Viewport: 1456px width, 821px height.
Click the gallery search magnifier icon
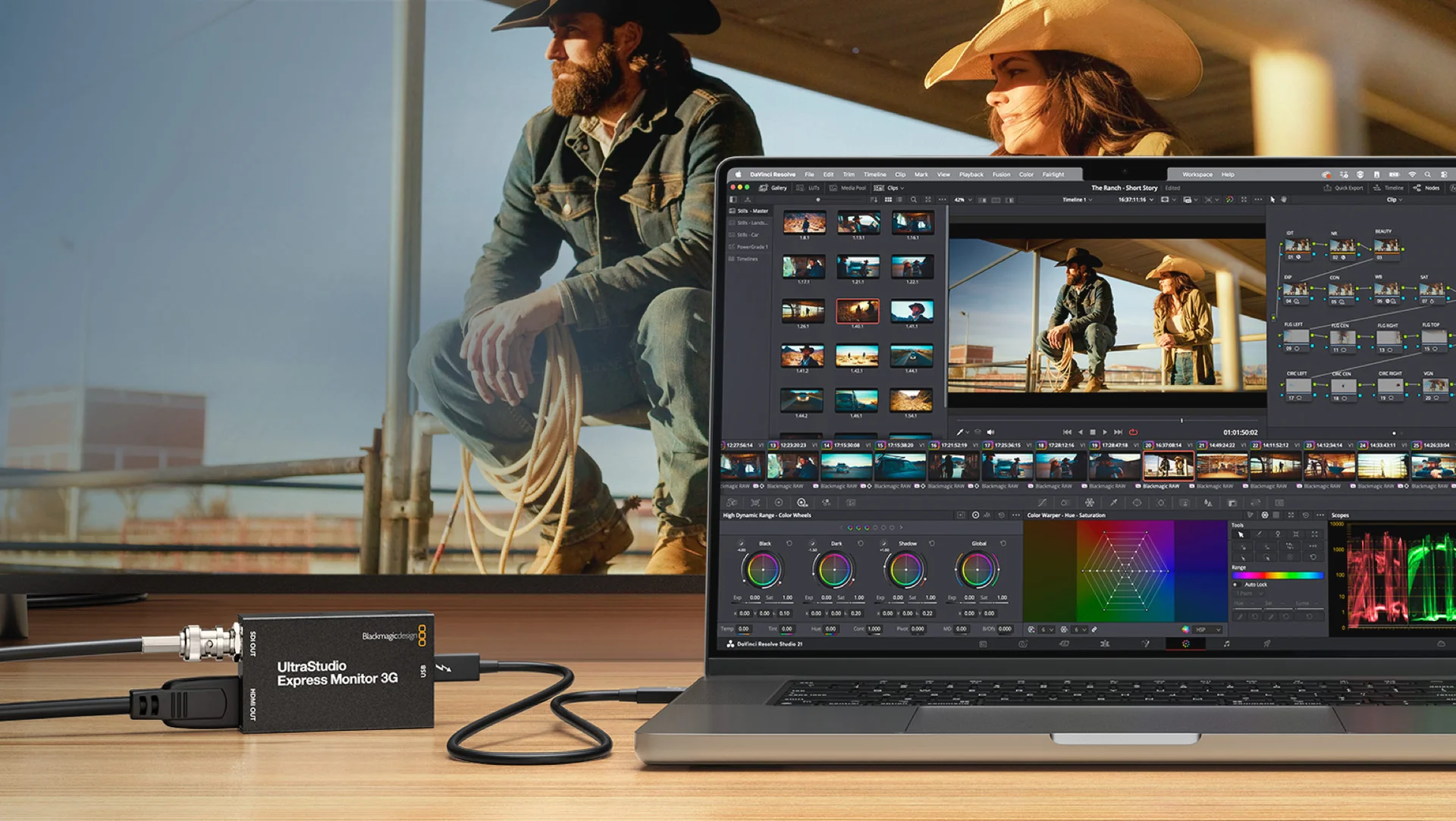coord(914,199)
